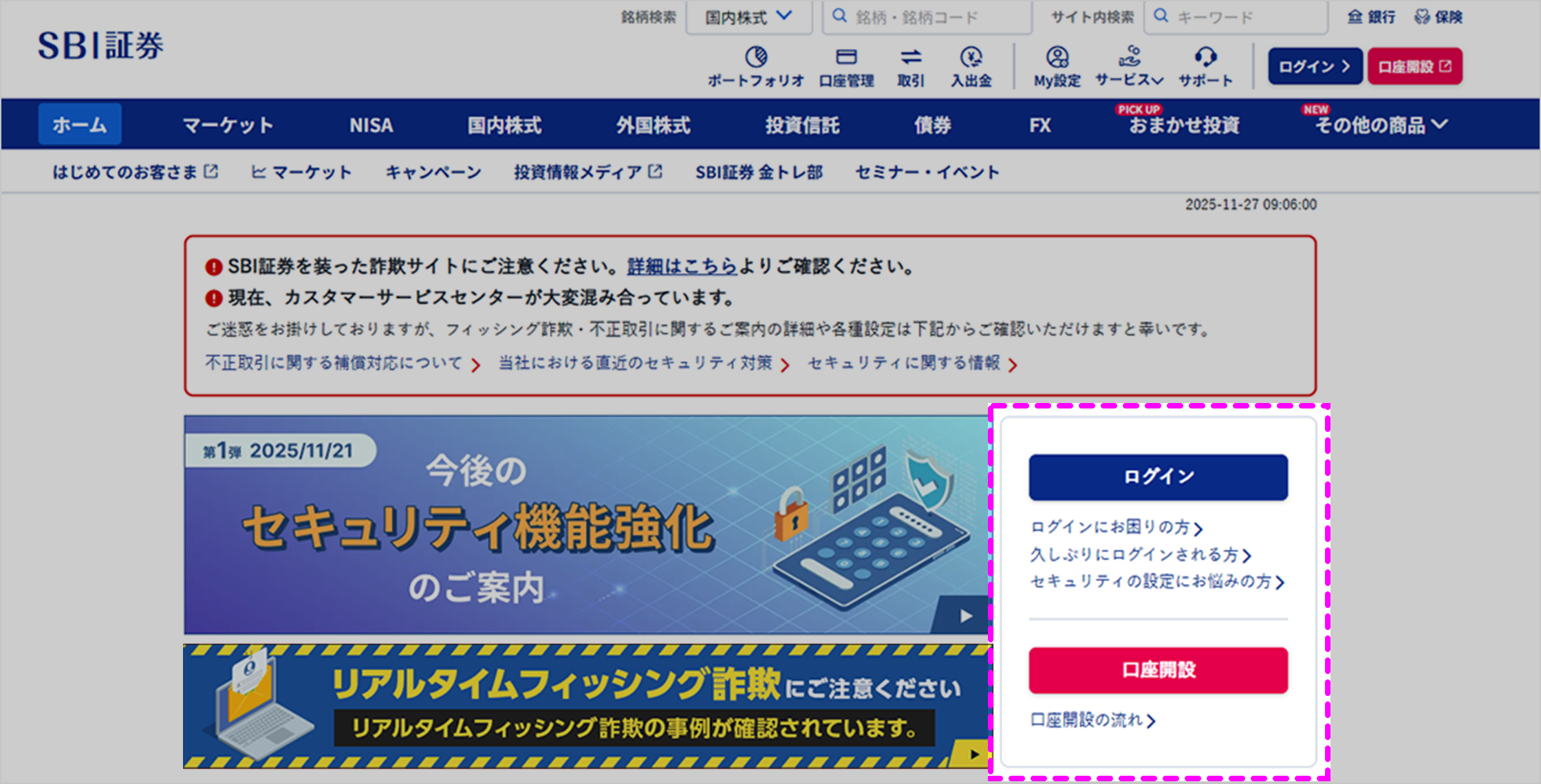Screen dimensions: 1541x784
Task: Open the 詳細はこちら fraud warning link
Action: click(x=681, y=266)
